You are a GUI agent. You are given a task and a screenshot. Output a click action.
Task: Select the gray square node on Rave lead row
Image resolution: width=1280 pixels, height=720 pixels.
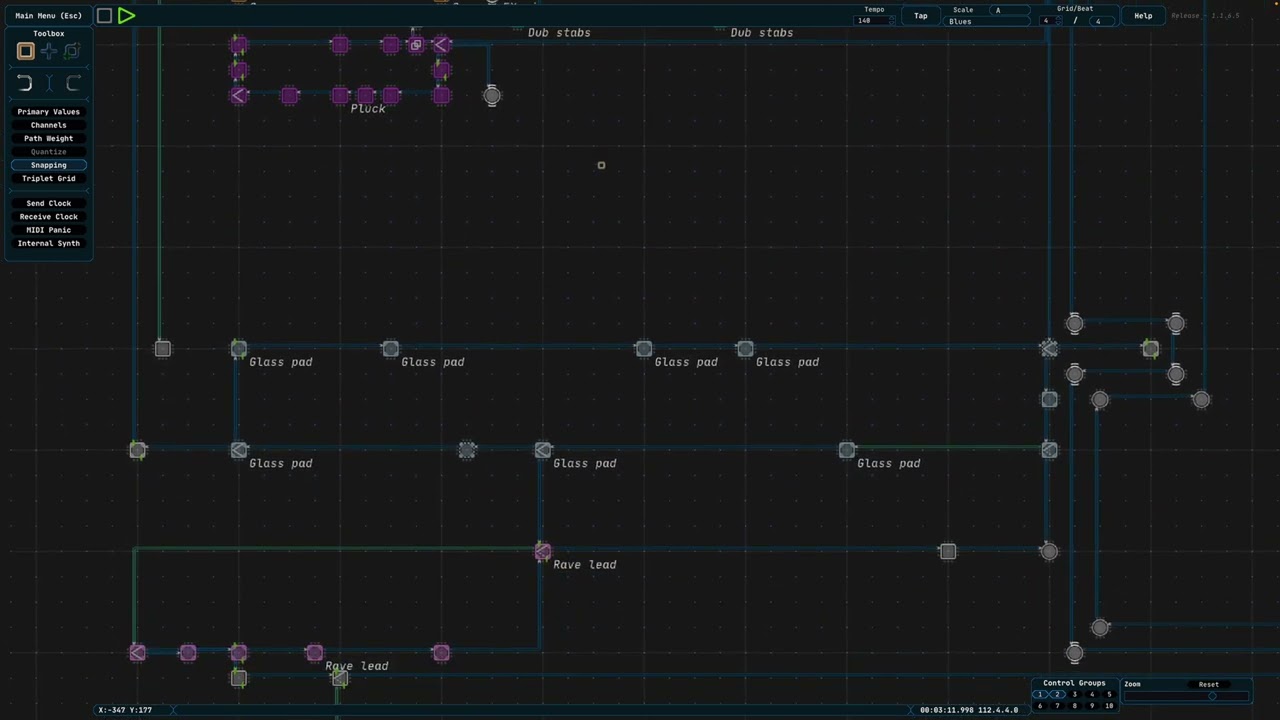(948, 551)
